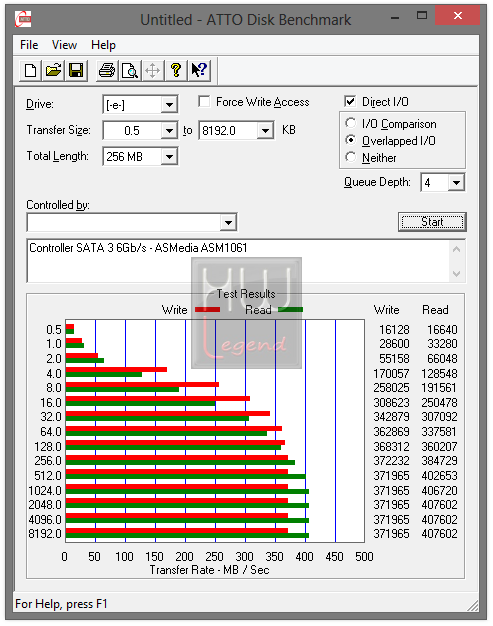Click the red Write legend swatch

pos(208,309)
